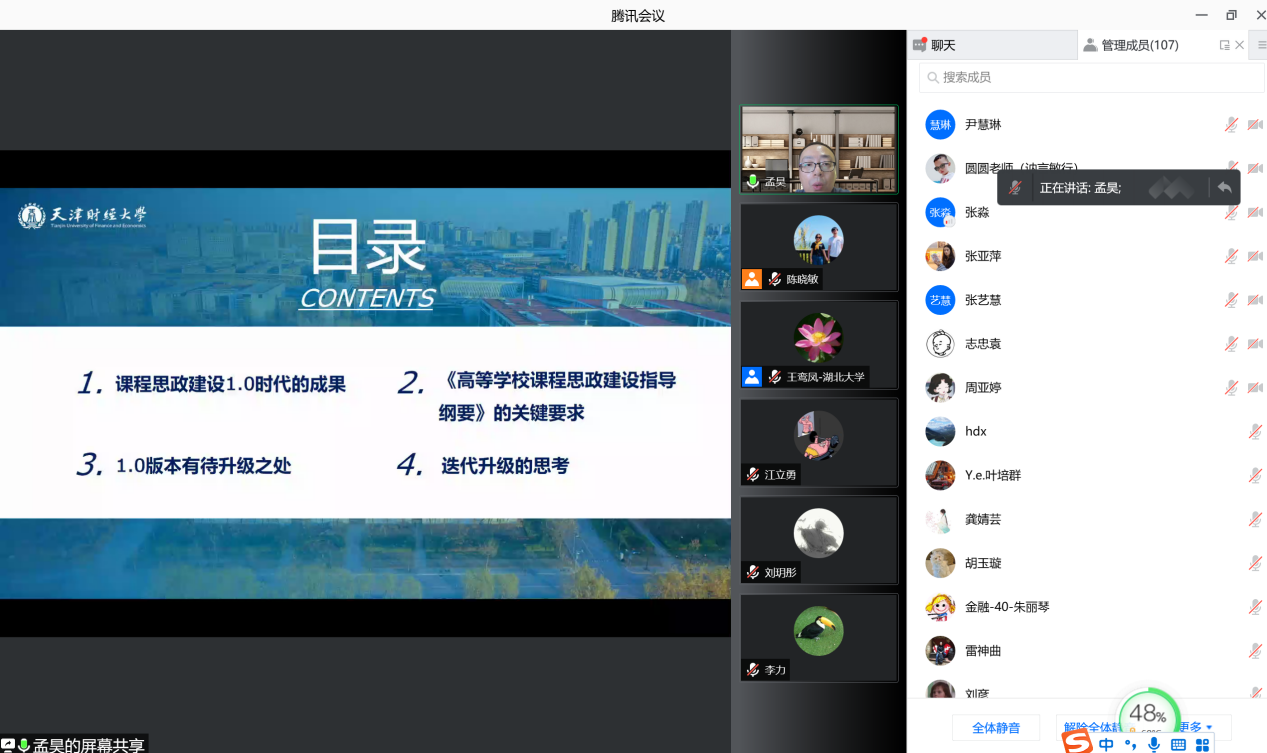The height and width of the screenshot is (753, 1267).
Task: Close the members side panel
Action: [1240, 45]
